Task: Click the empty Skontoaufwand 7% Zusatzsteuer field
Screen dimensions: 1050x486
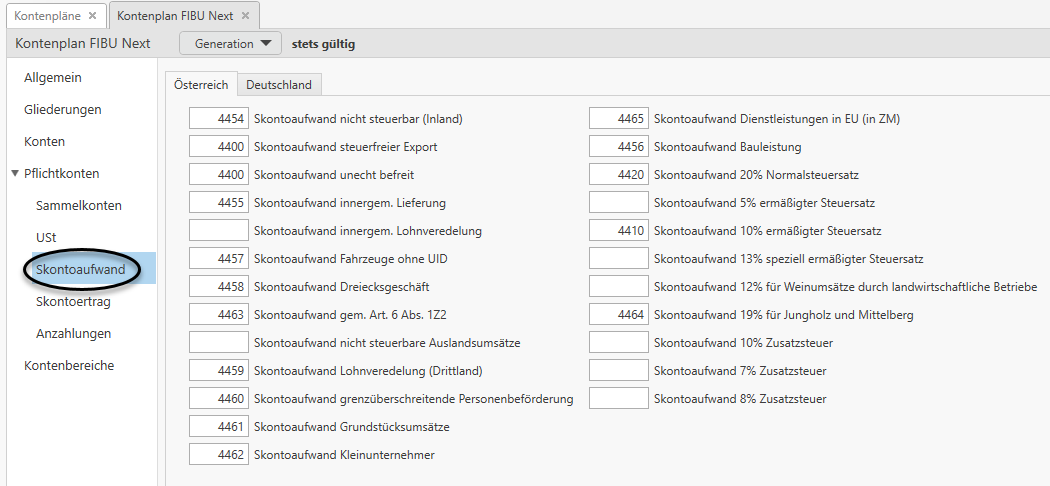Action: point(618,371)
